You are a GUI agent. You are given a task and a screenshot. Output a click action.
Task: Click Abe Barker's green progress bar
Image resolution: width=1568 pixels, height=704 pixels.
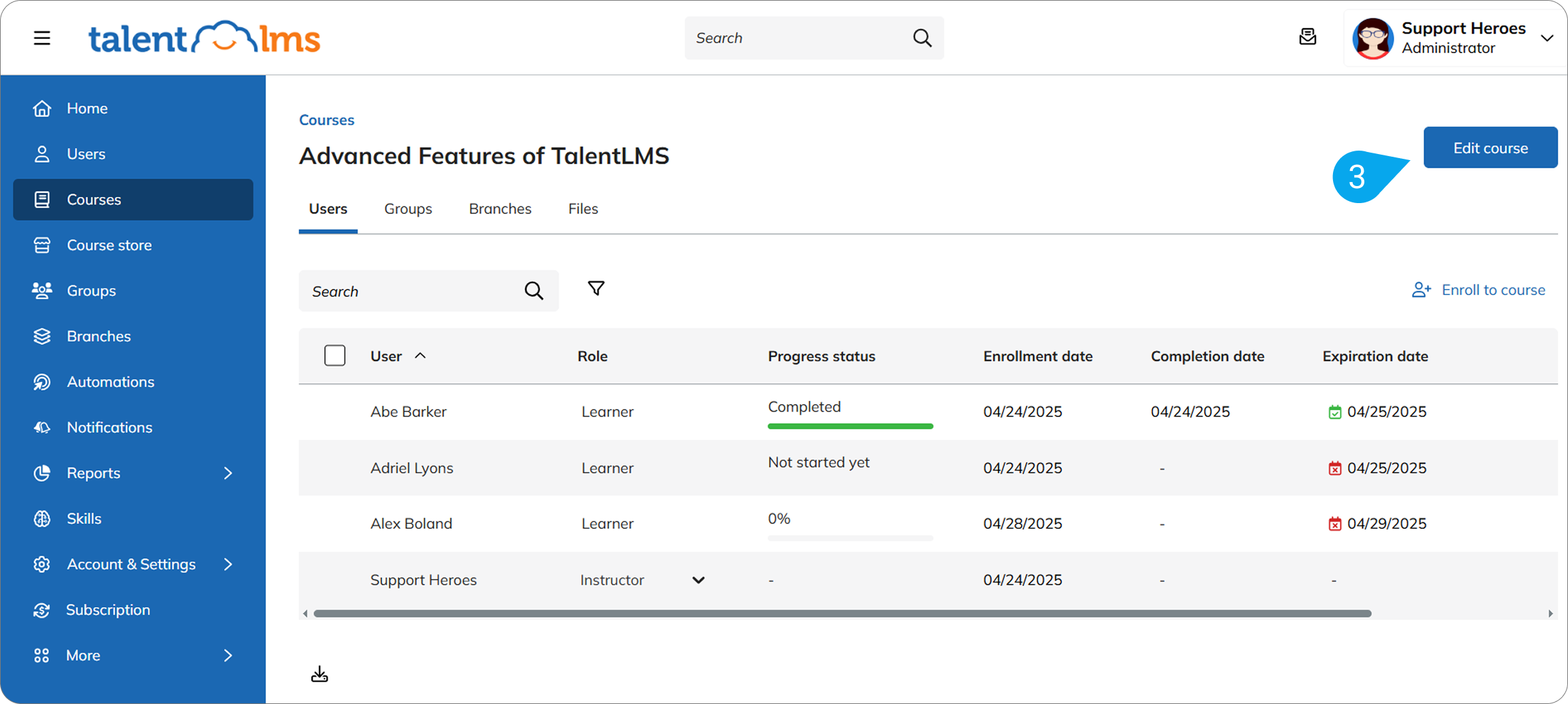(x=850, y=426)
